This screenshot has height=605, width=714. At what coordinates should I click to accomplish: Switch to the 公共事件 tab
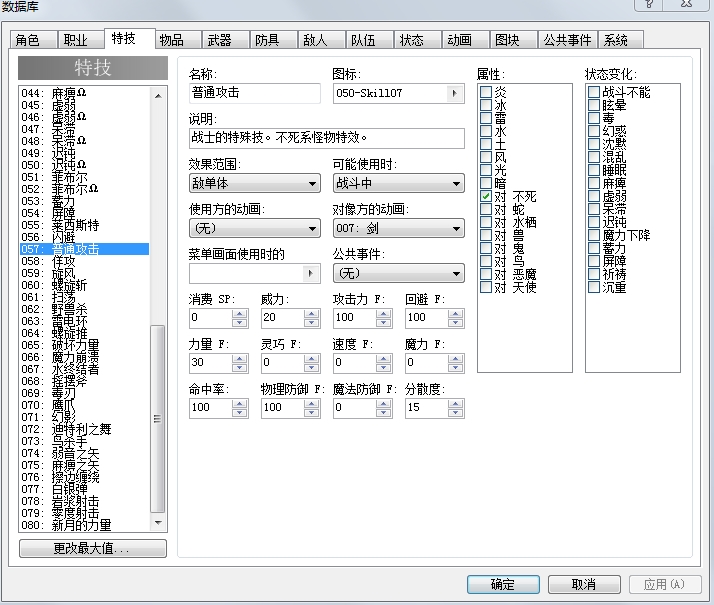(567, 40)
